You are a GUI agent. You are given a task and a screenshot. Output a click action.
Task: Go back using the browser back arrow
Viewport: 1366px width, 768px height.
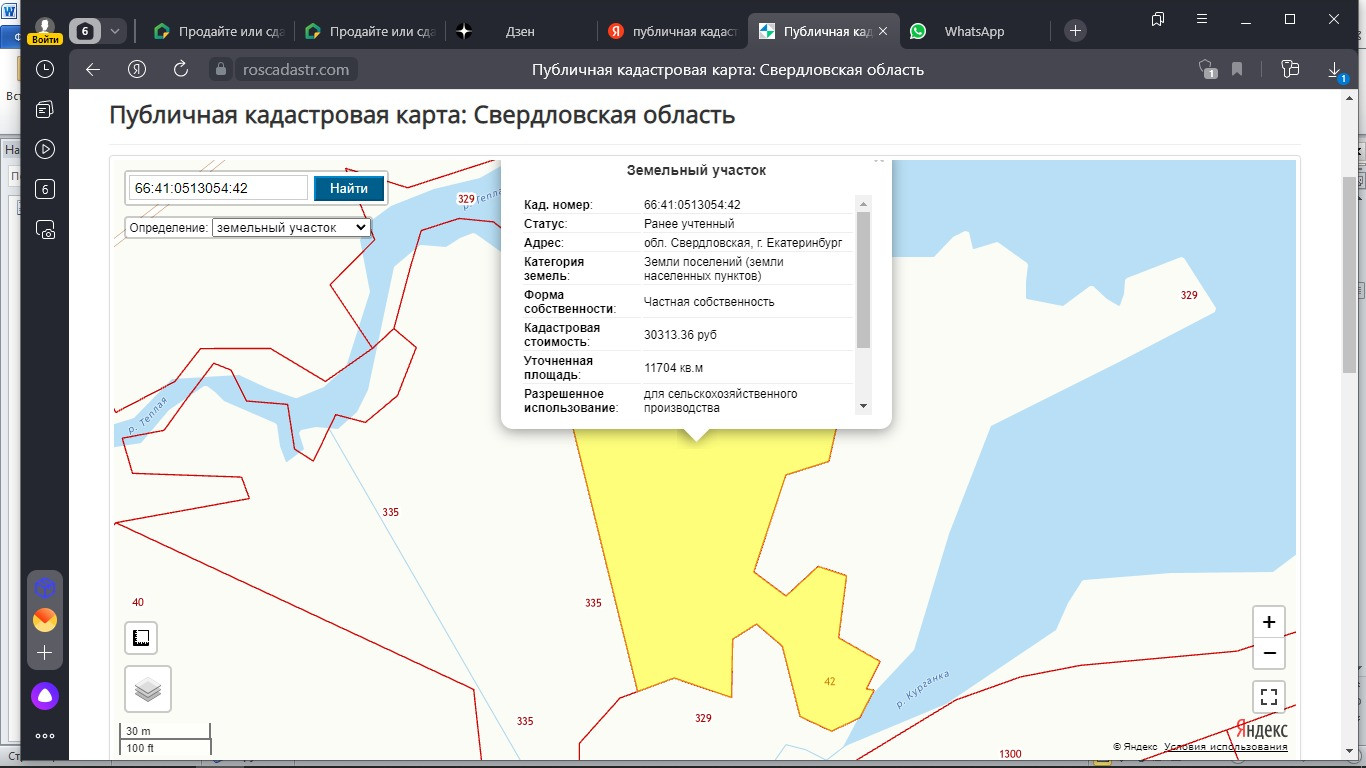pyautogui.click(x=93, y=69)
